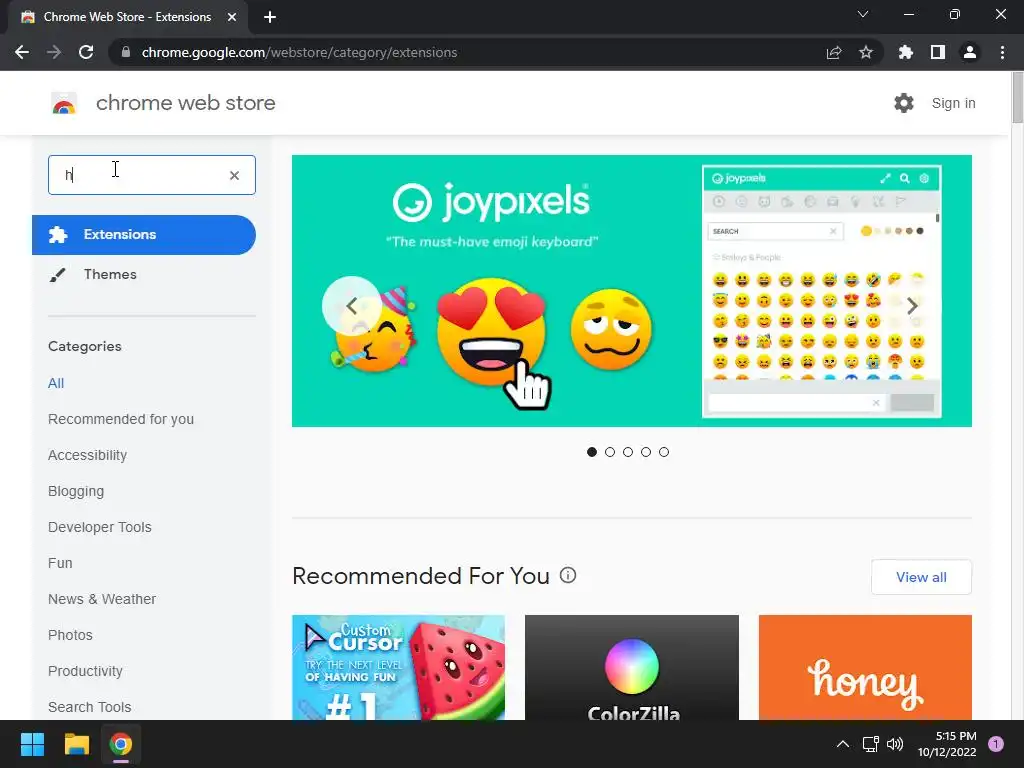Viewport: 1024px width, 768px height.
Task: Open the Custom Cursor extension card
Action: click(398, 667)
